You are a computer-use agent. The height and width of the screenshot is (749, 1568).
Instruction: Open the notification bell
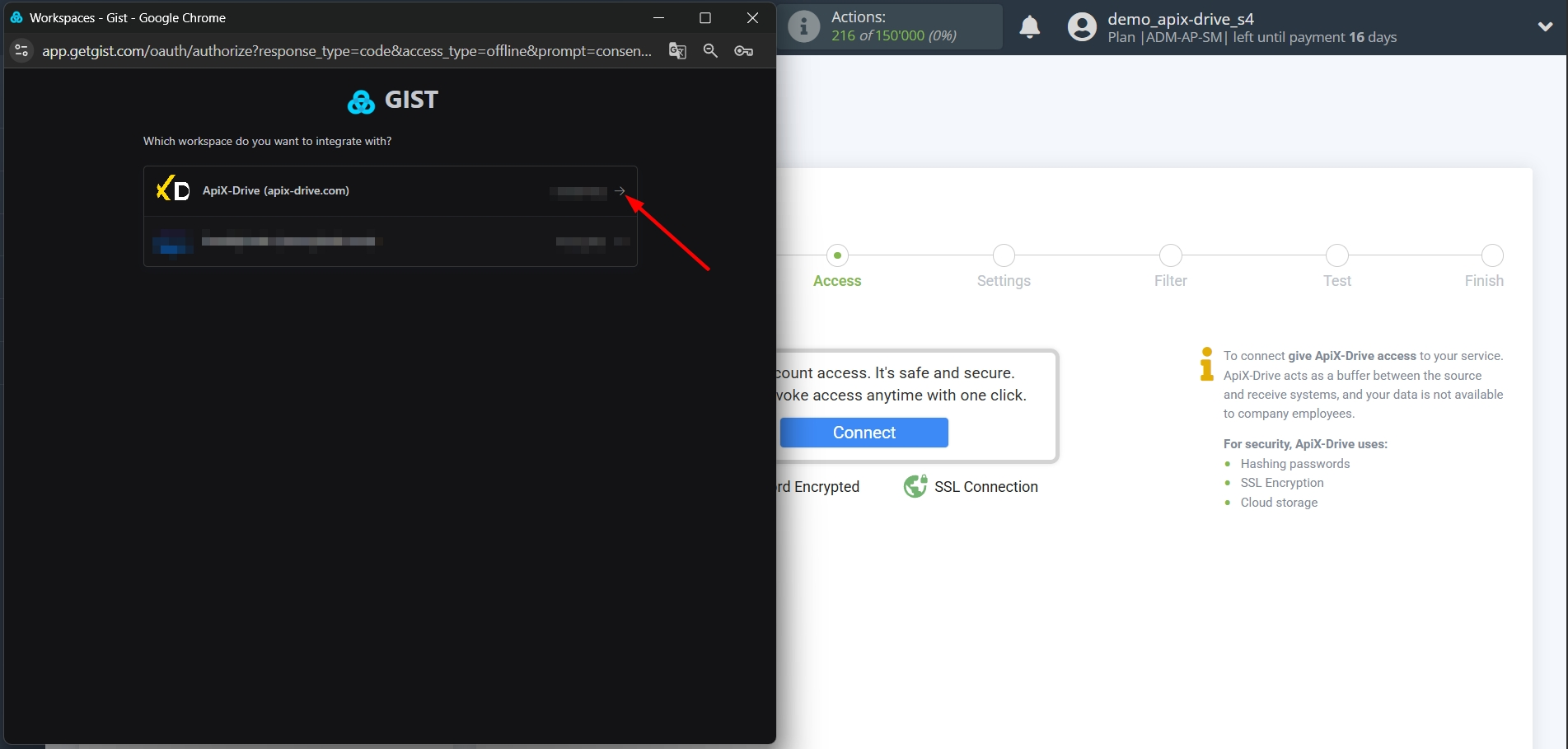tap(1029, 26)
